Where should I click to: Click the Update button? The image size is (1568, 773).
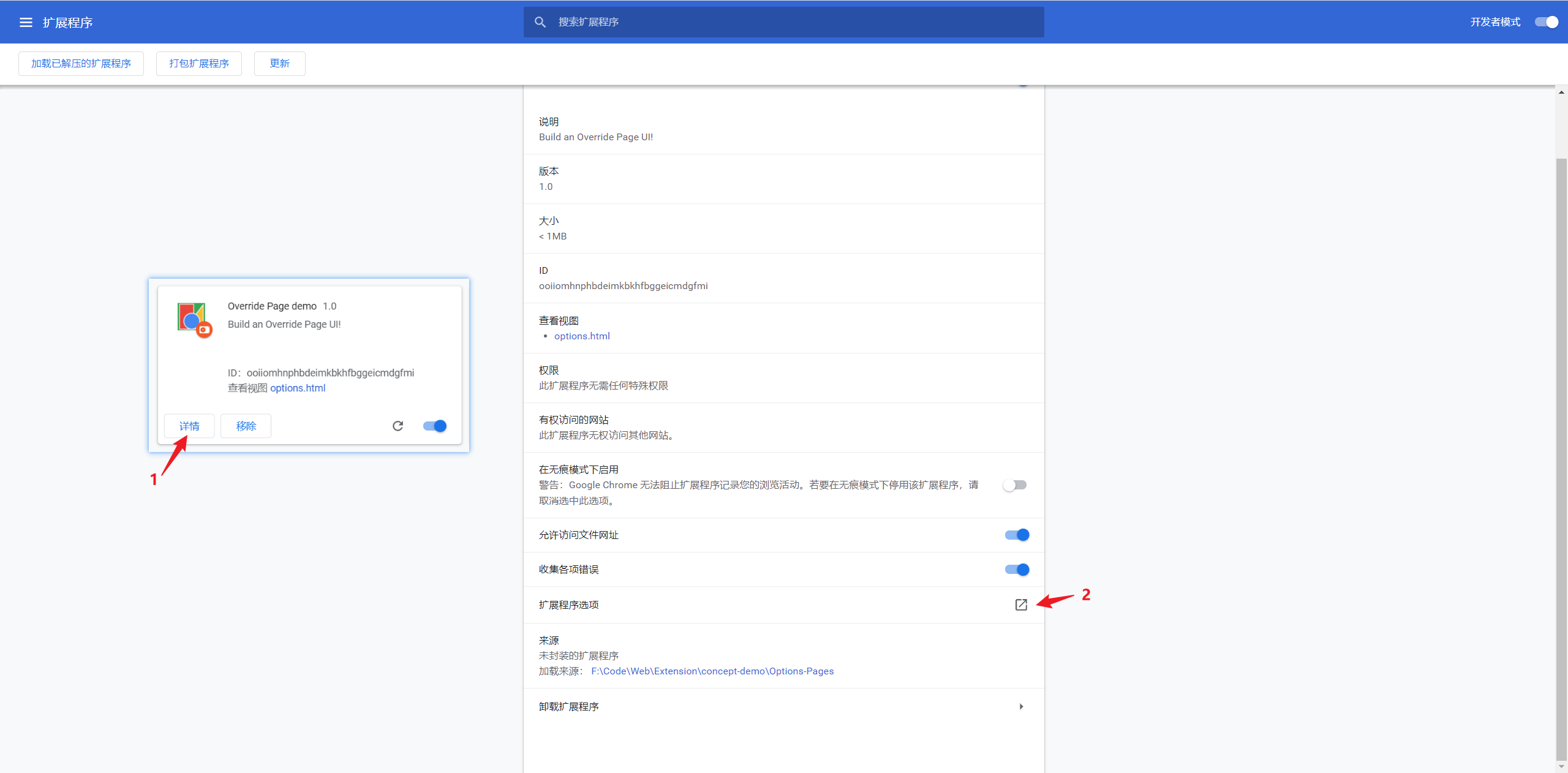[x=280, y=64]
